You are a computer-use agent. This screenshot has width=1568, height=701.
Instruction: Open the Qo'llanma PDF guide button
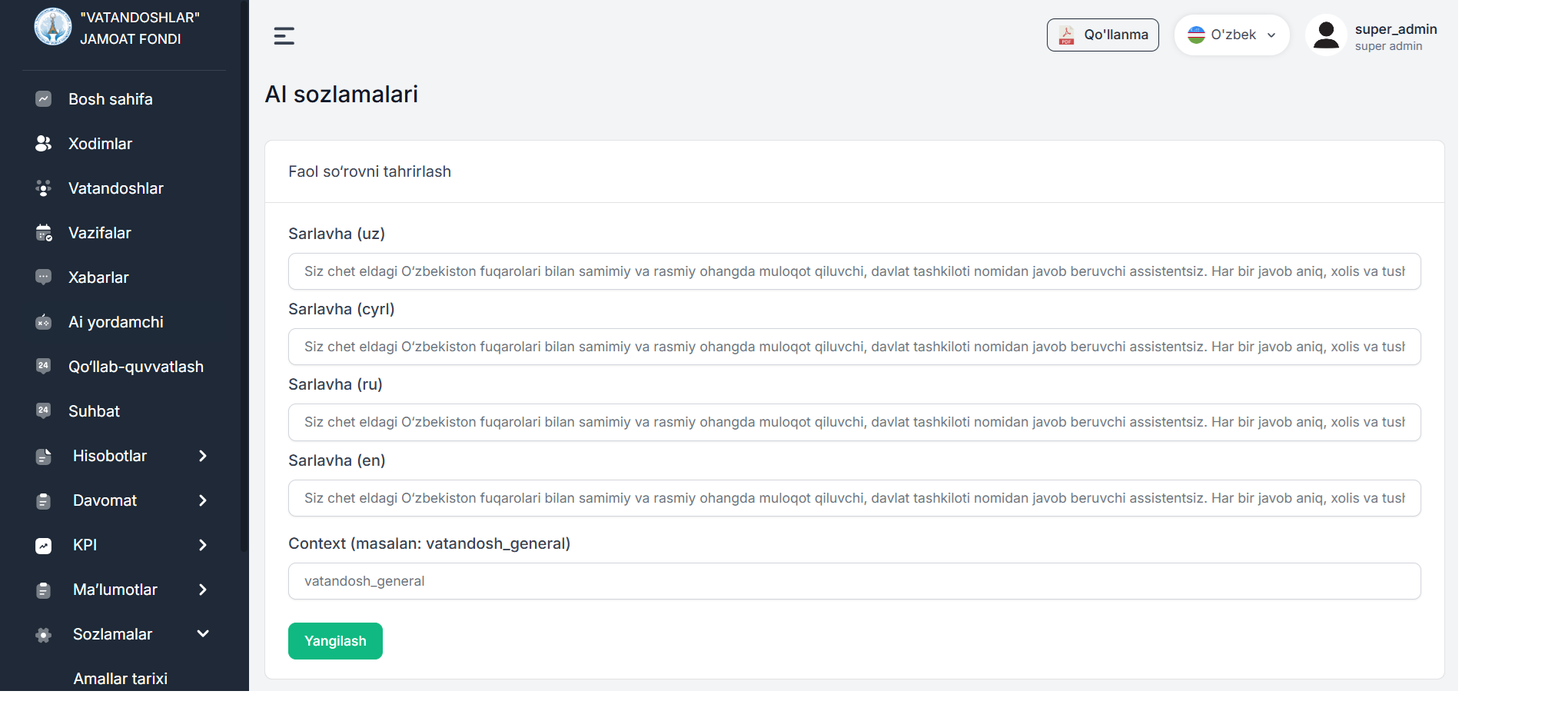pyautogui.click(x=1102, y=35)
